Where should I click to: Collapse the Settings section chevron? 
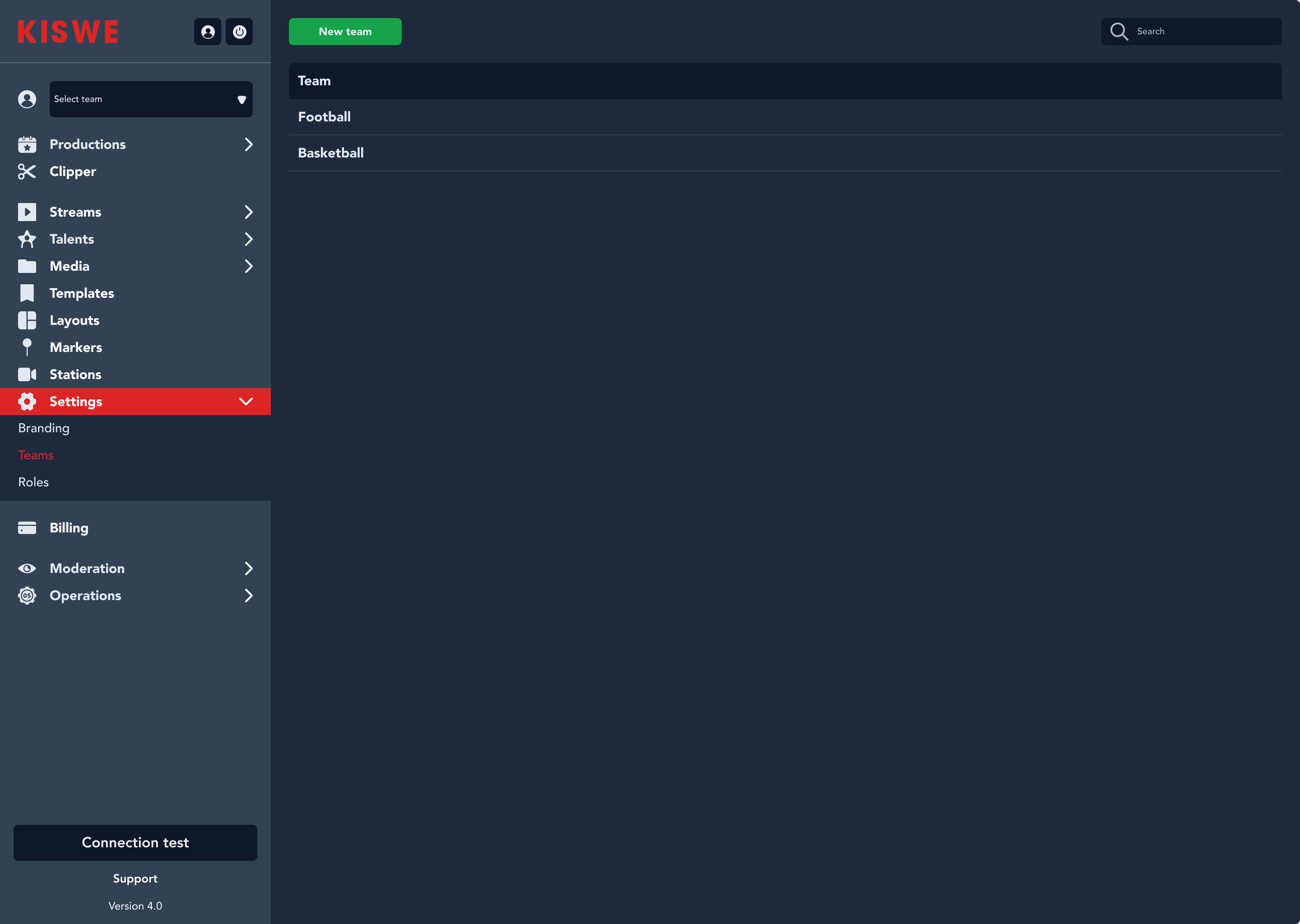246,402
